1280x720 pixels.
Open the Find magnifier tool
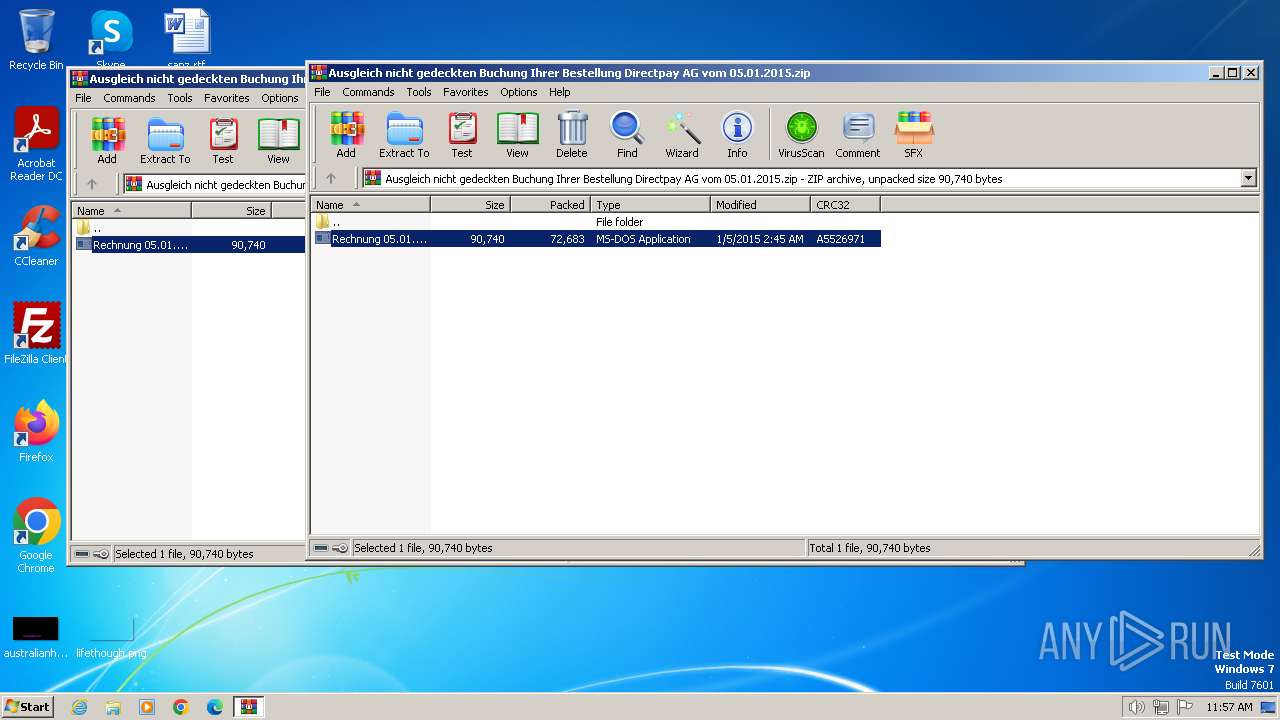coord(627,134)
